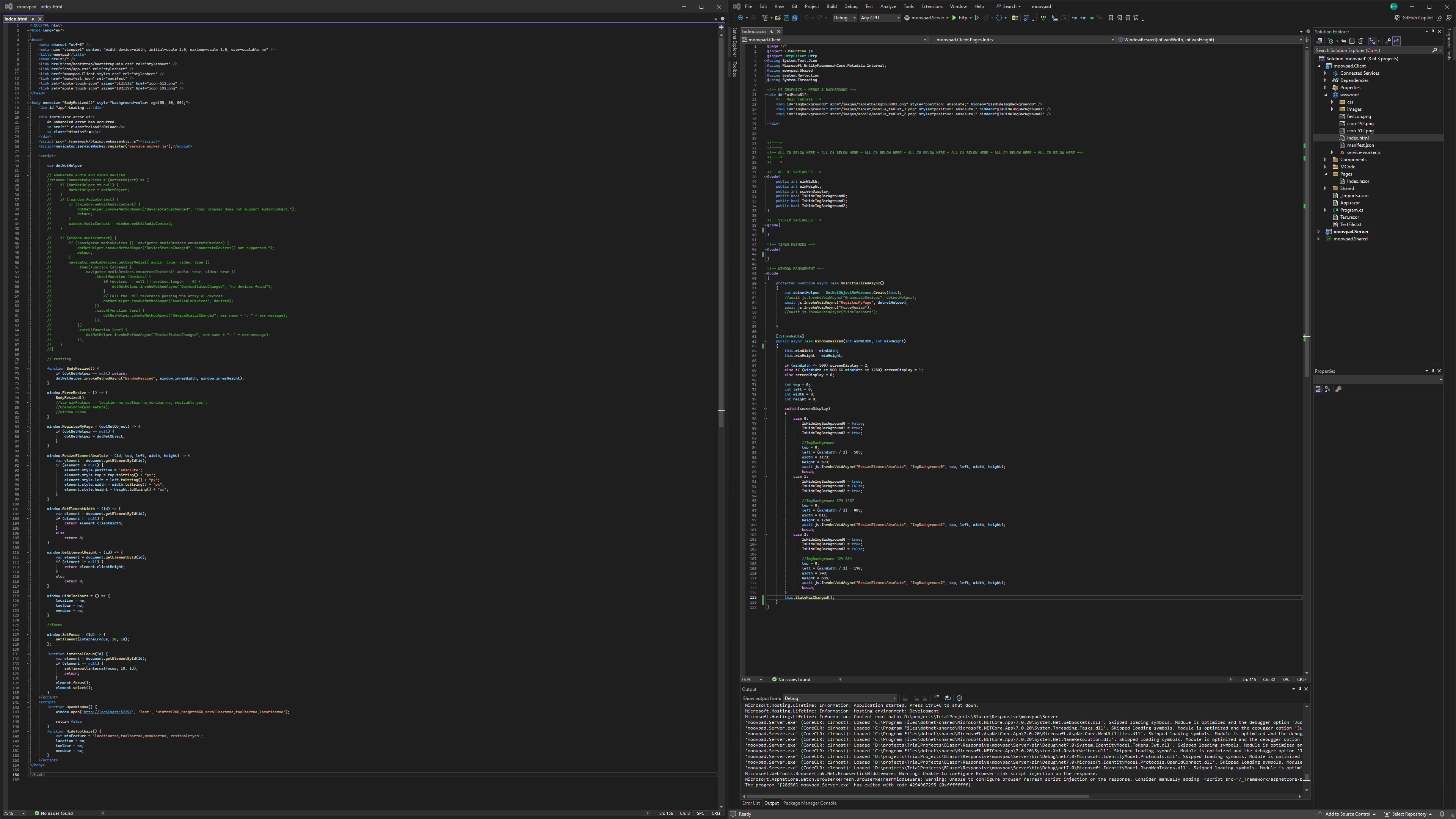The height and width of the screenshot is (819, 1456).
Task: Toggle auto-hide pin on Output panel
Action: point(1300,689)
